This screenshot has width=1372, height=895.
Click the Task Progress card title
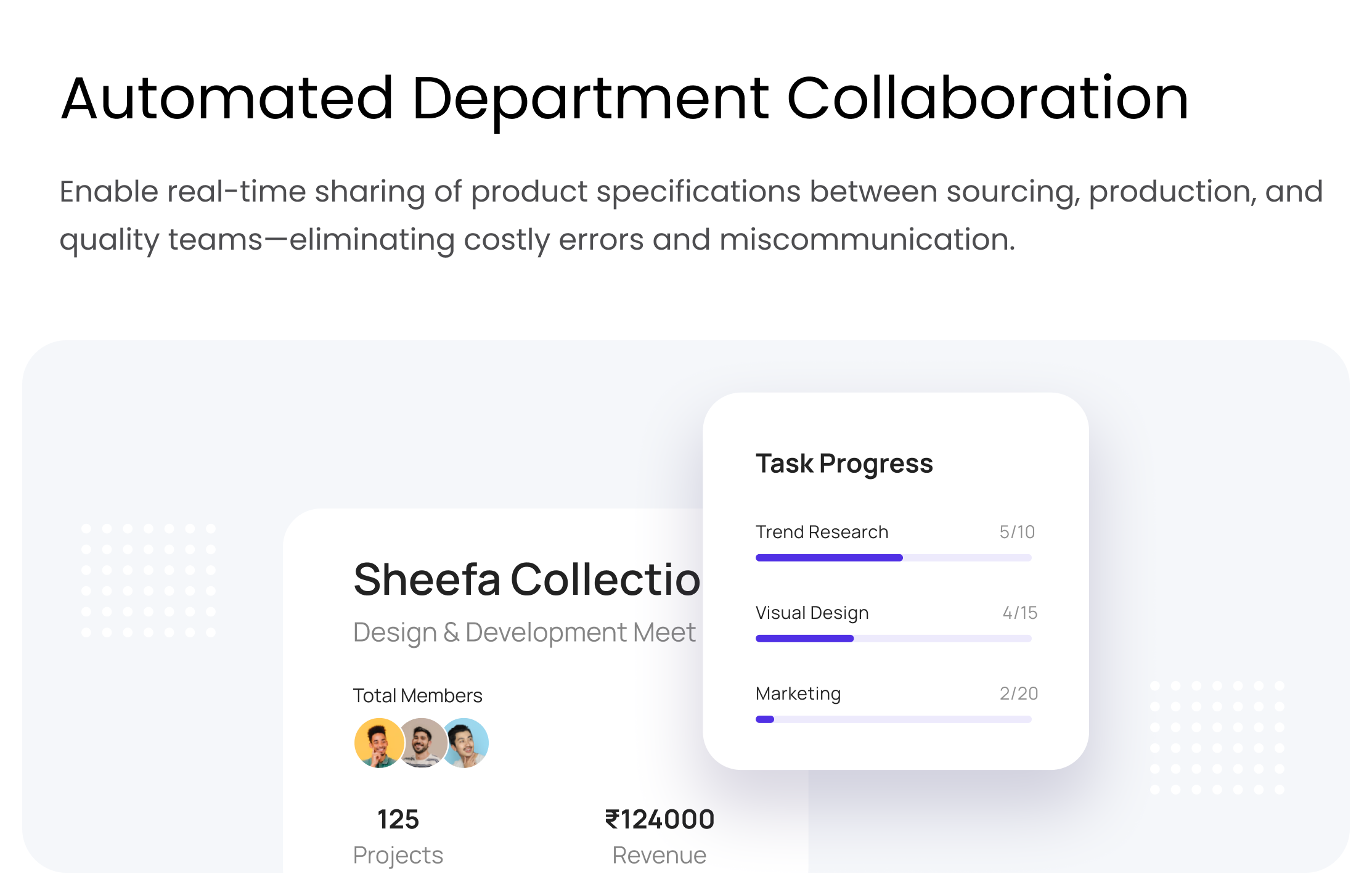pos(844,464)
